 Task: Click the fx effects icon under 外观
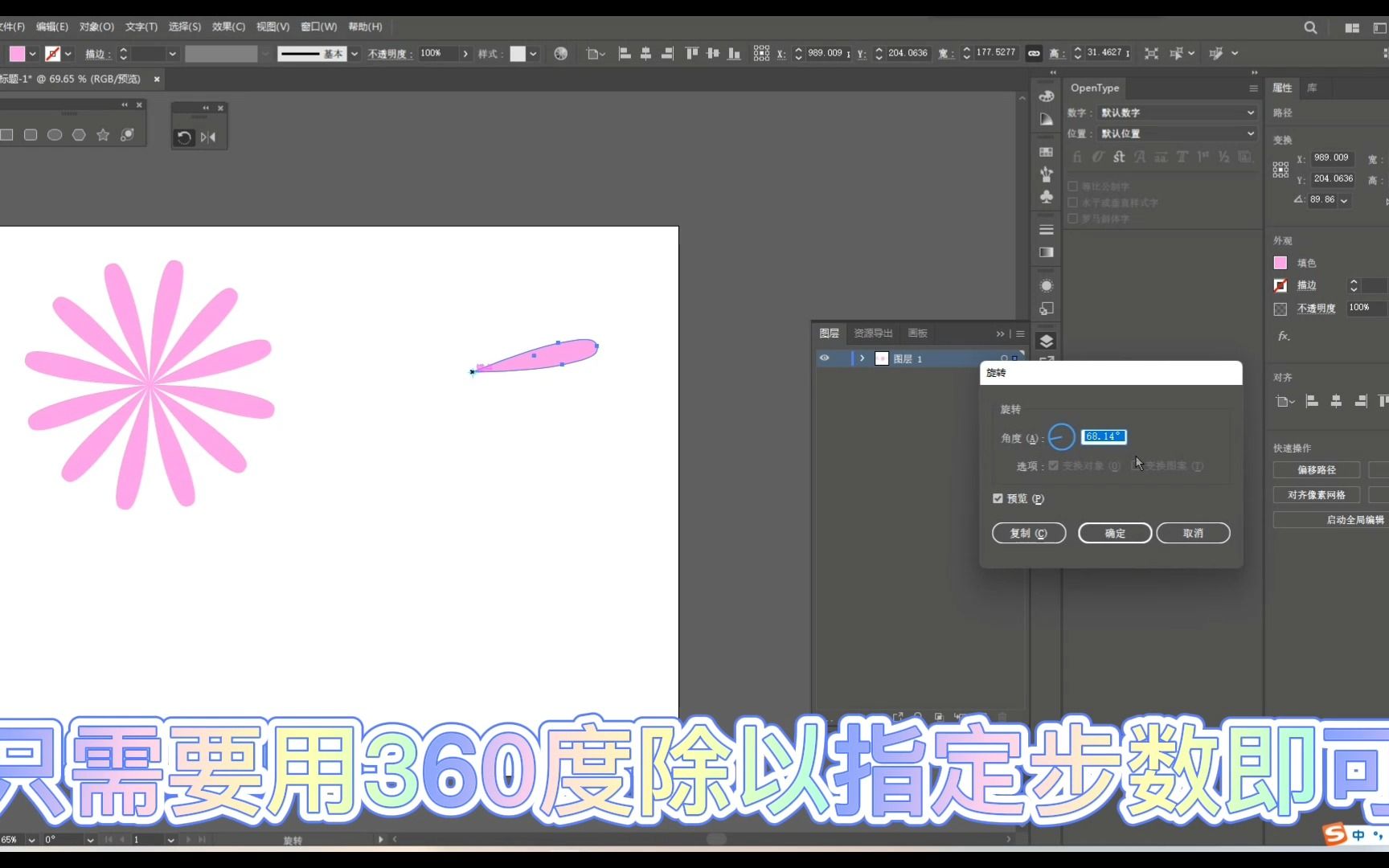(1283, 336)
